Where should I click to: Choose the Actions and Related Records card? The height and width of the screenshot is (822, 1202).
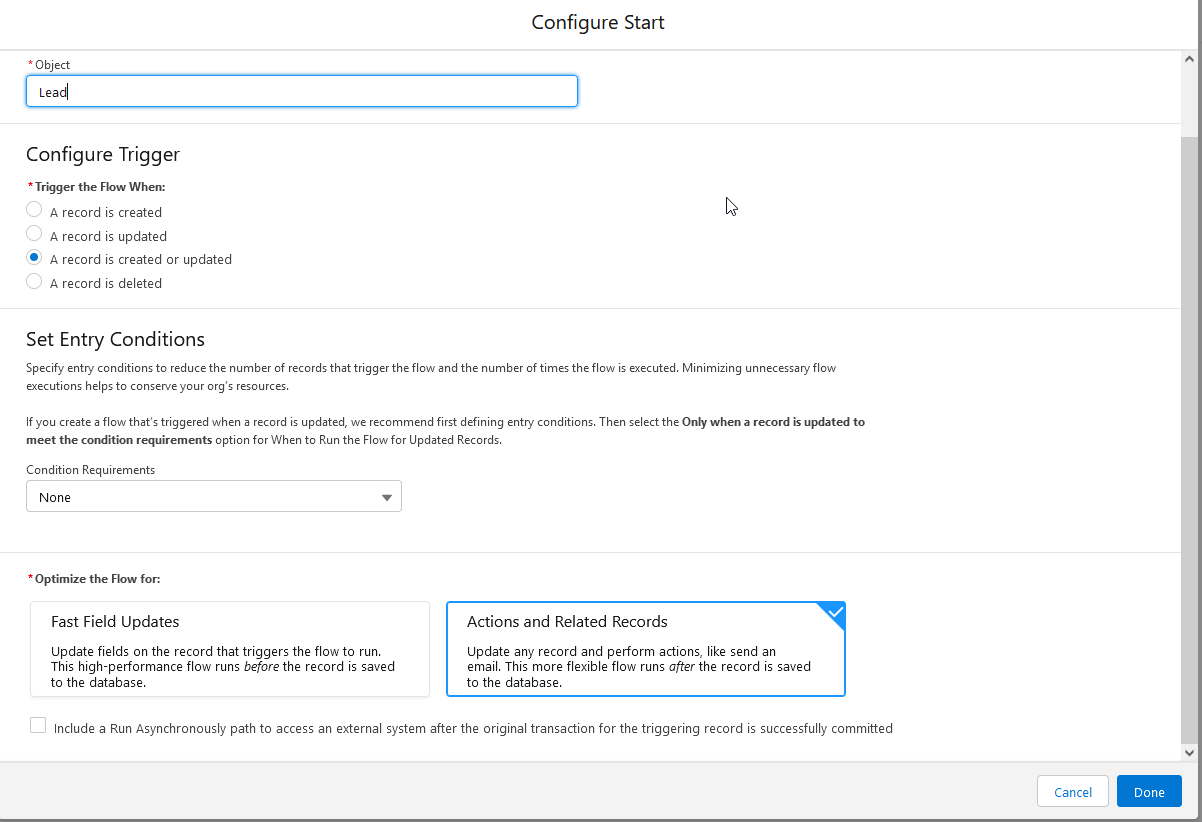point(645,649)
